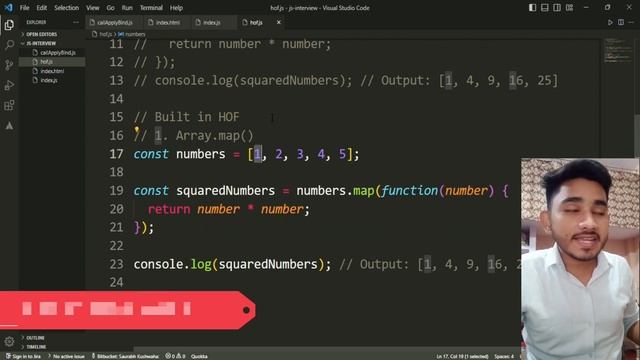Click the callApplyBind.js file icon in Explorer
Image resolution: width=640 pixels, height=360 pixels.
click(x=35, y=53)
